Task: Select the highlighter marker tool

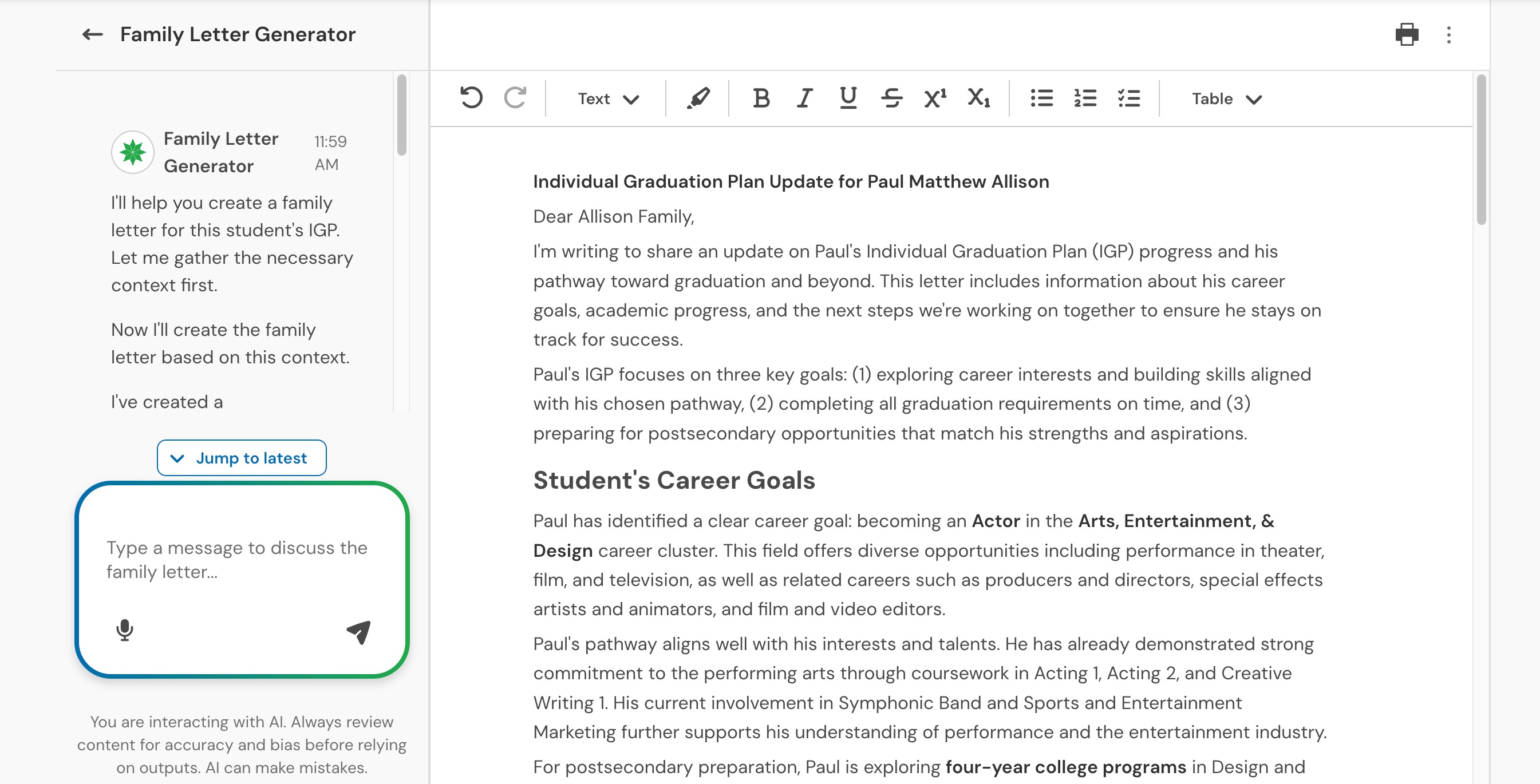Action: (x=698, y=98)
